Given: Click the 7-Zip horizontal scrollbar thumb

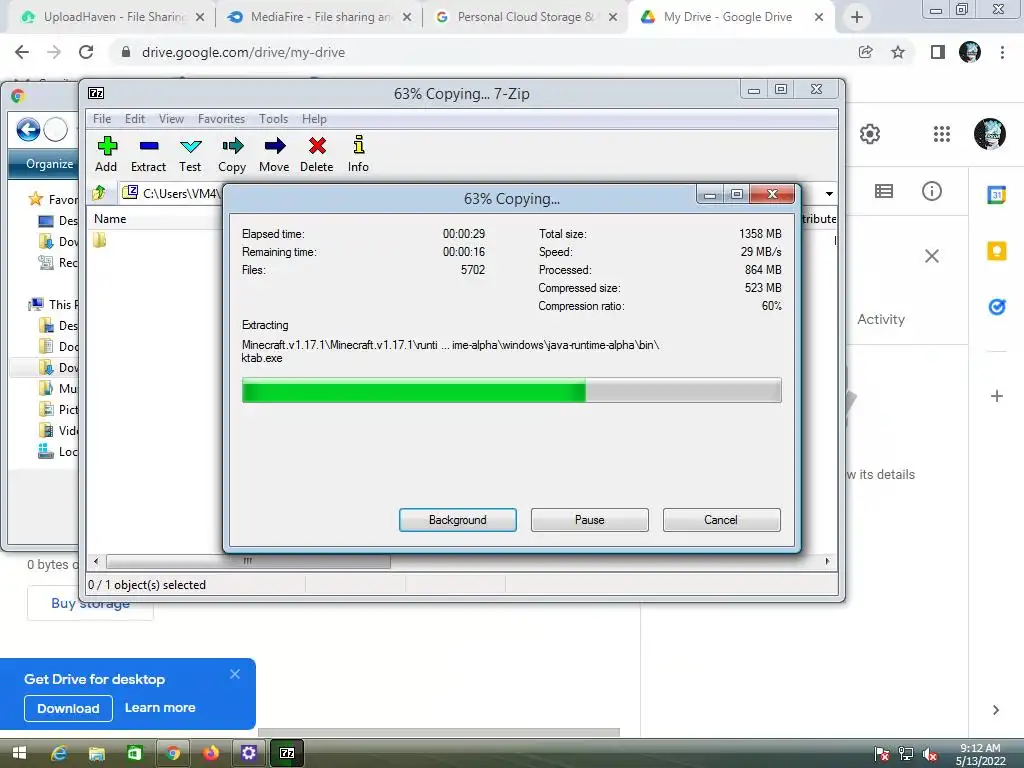Looking at the screenshot, I should (x=248, y=561).
